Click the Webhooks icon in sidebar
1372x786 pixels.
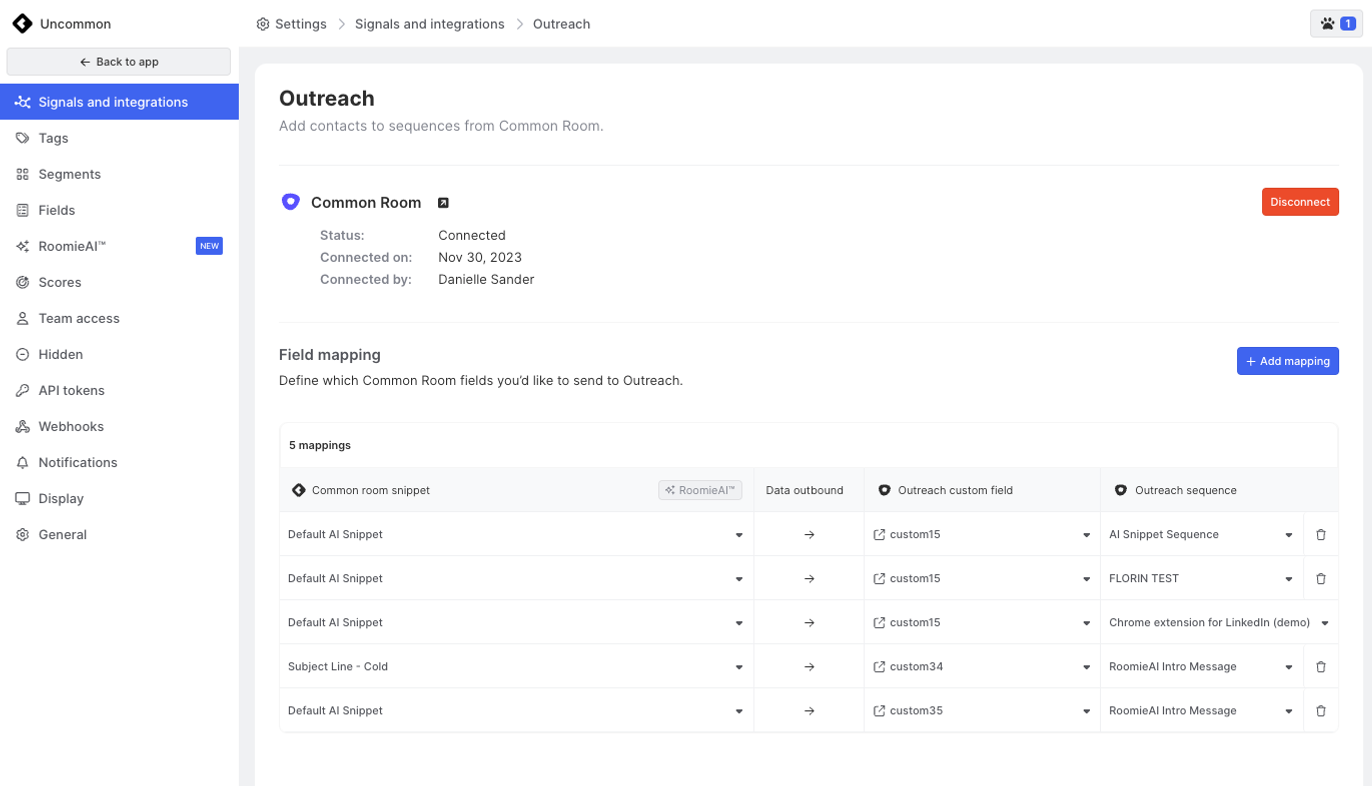coord(22,426)
